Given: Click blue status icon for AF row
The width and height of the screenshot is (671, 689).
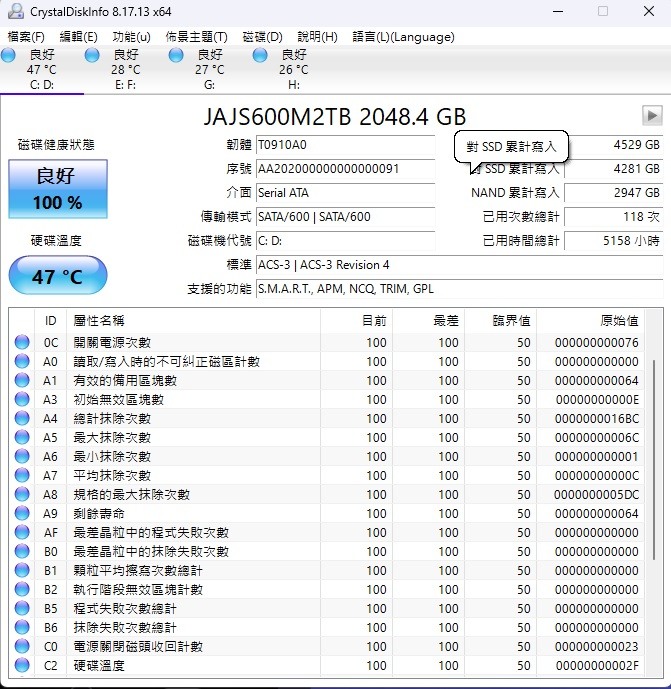Looking at the screenshot, I should pyautogui.click(x=22, y=532).
